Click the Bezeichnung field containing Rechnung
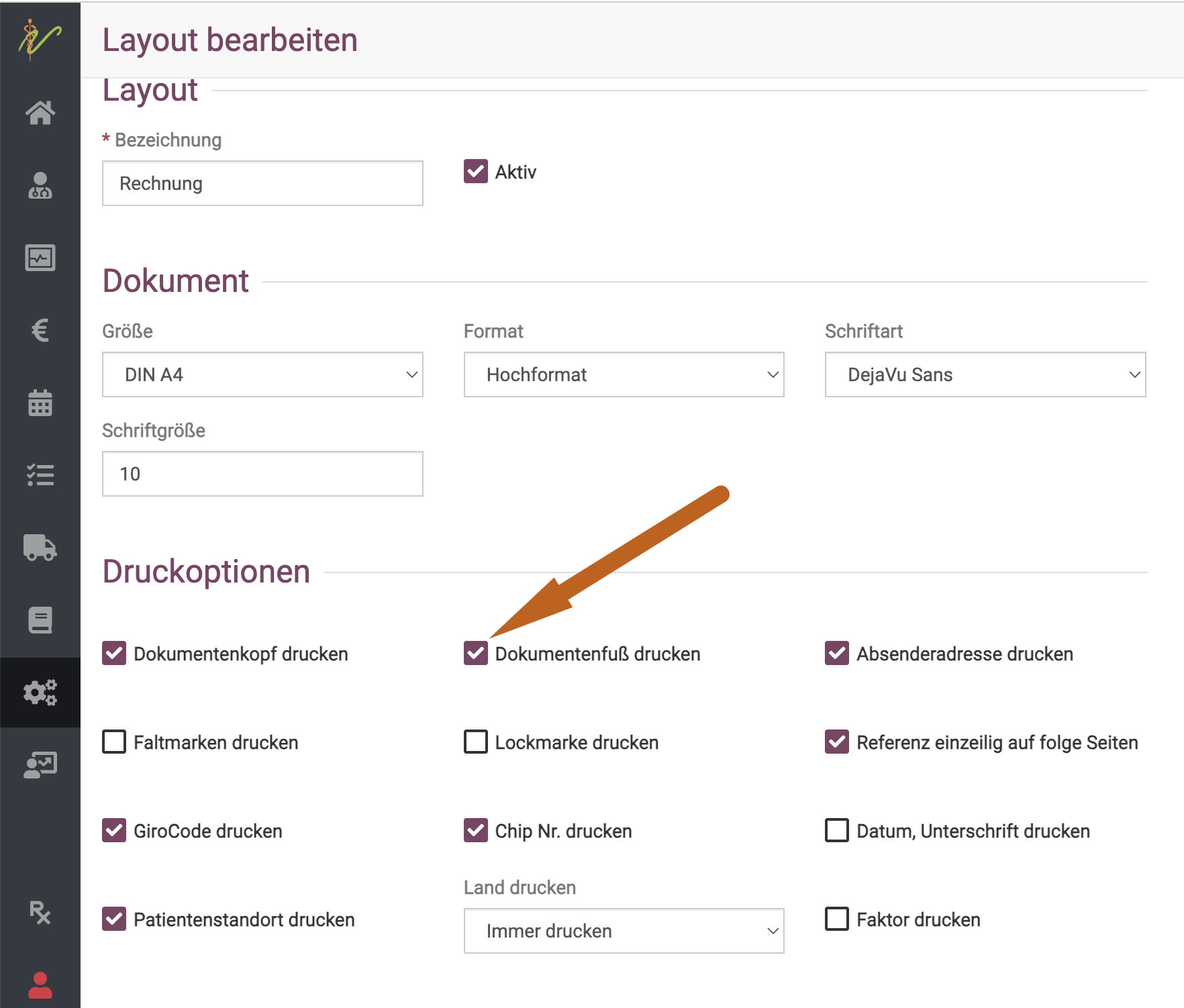Image resolution: width=1184 pixels, height=1008 pixels. click(x=262, y=183)
